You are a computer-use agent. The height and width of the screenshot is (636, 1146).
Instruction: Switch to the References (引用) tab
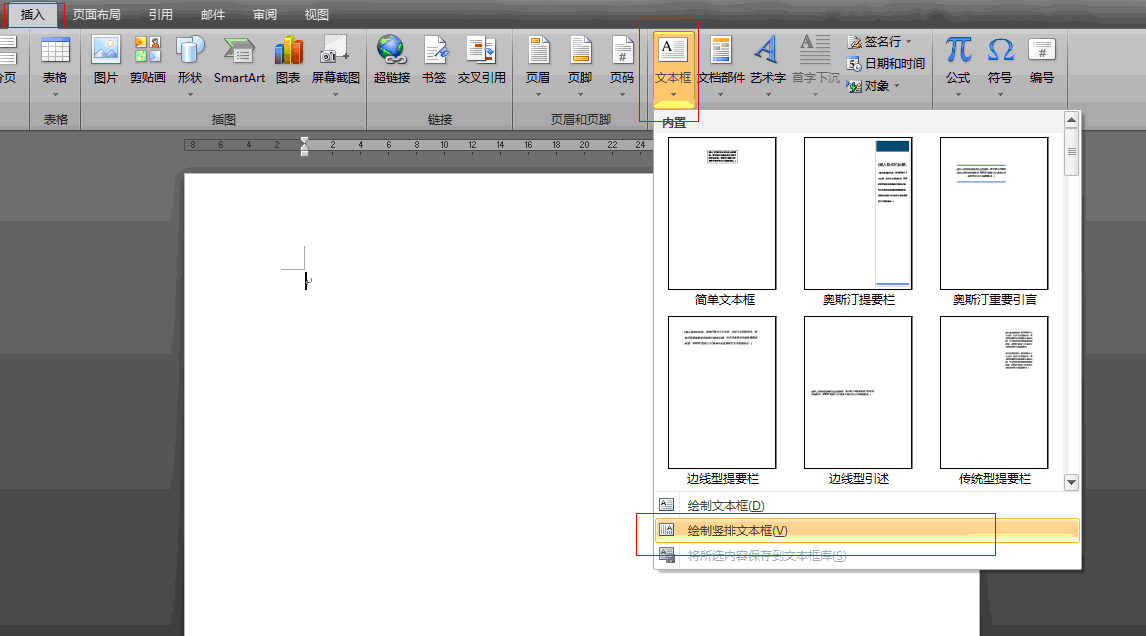(161, 15)
